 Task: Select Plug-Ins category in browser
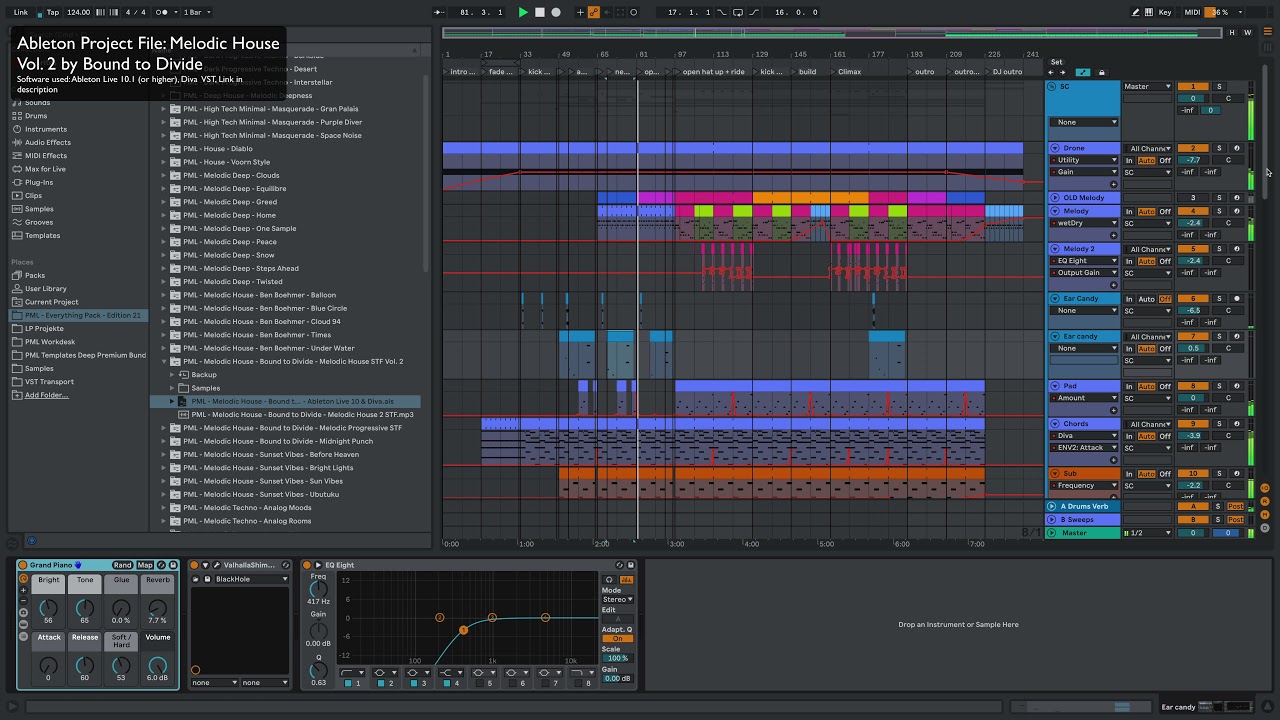(38, 182)
